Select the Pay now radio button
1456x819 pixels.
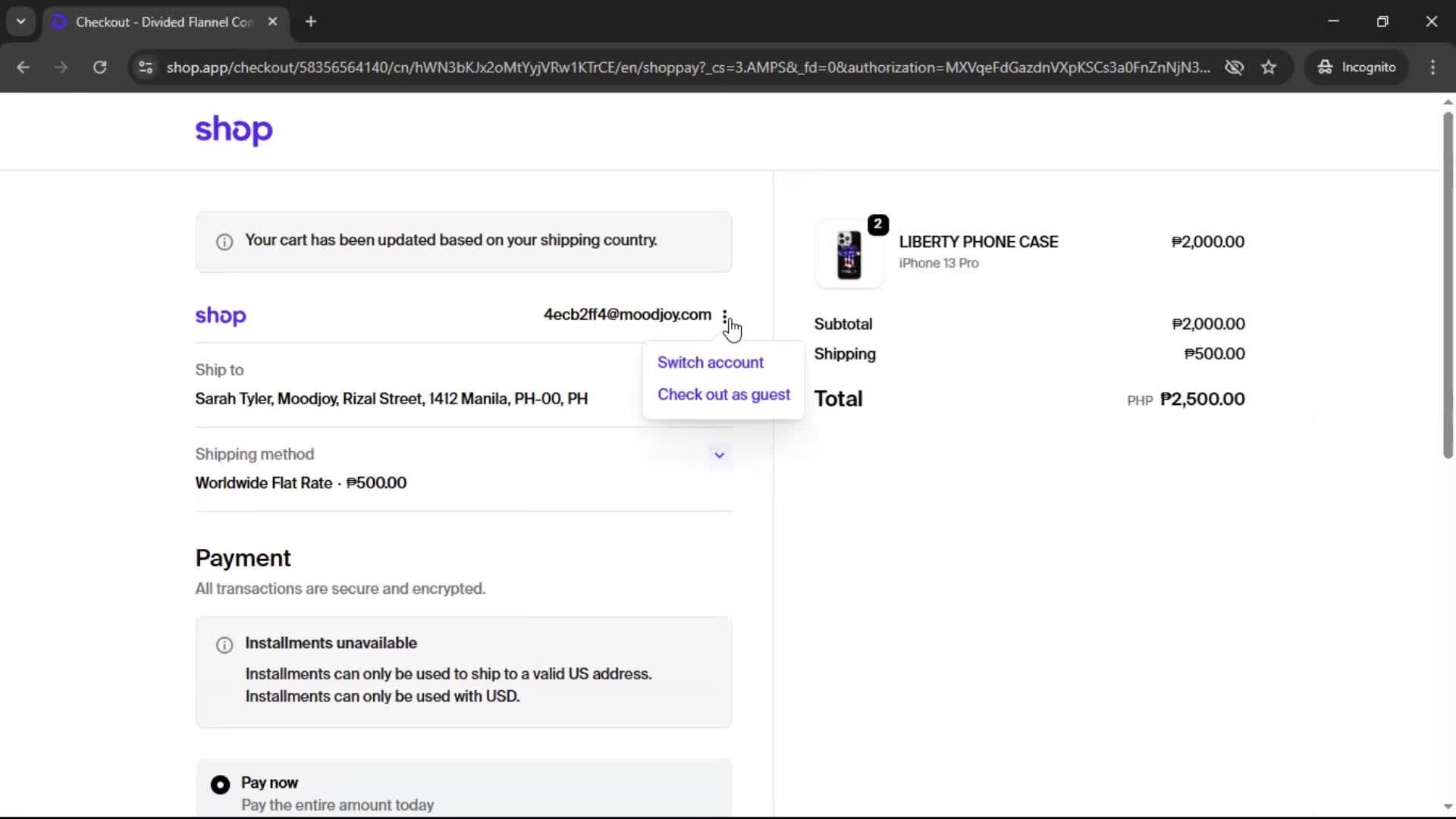point(220,784)
